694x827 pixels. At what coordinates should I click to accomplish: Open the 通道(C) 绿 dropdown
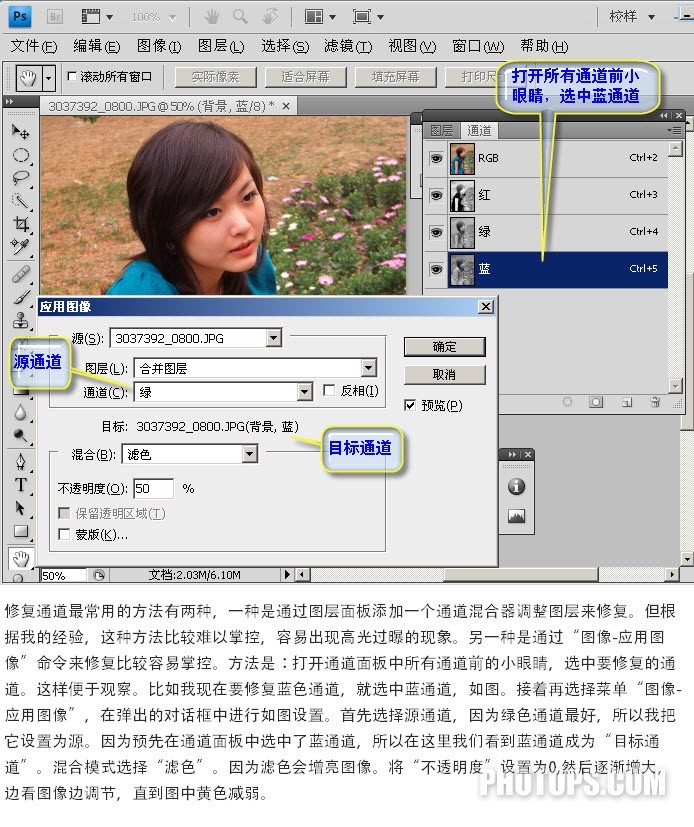pyautogui.click(x=304, y=391)
